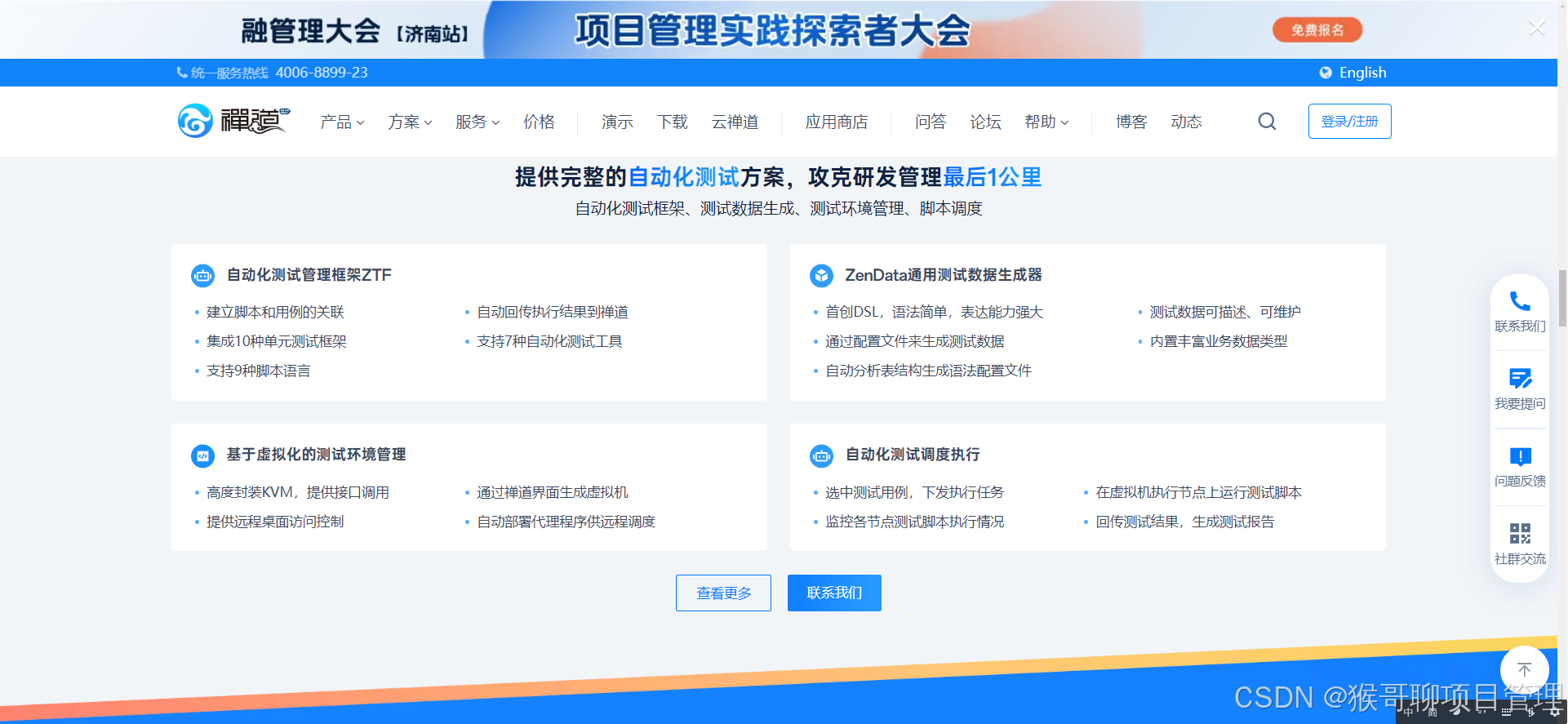
Task: Click the ZTF robot icon
Action: (202, 276)
